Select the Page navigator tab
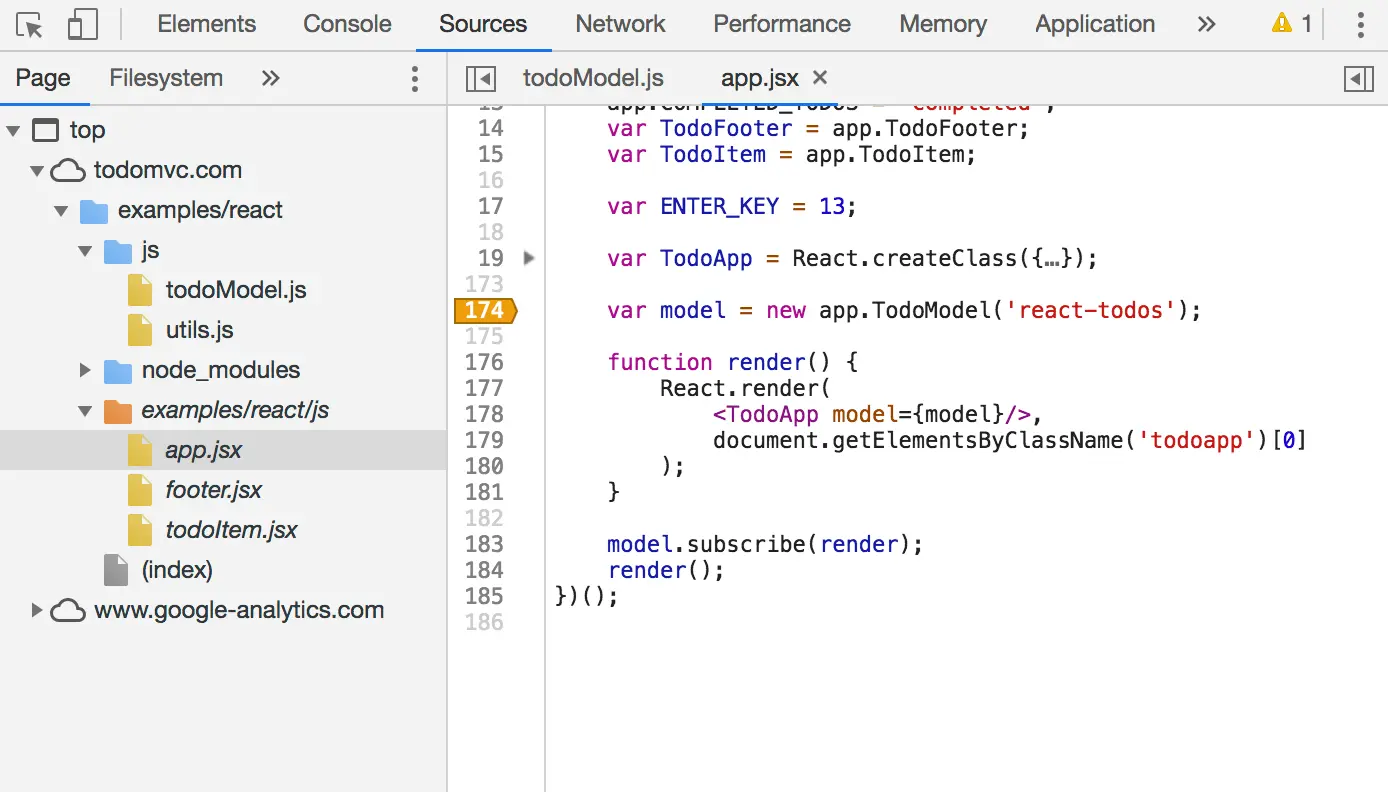Screen dimensions: 1388x792 [43, 78]
